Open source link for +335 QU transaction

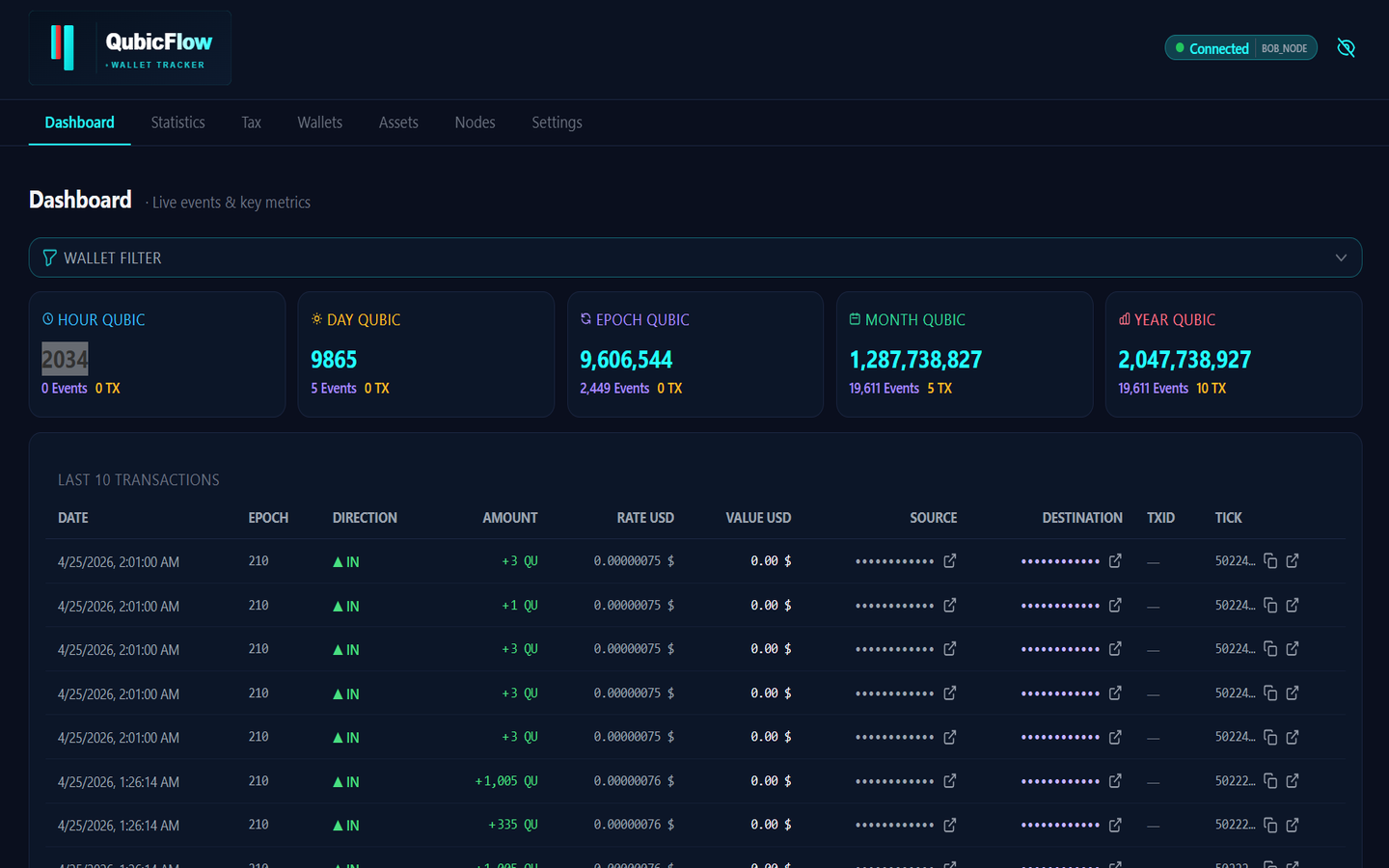click(949, 826)
